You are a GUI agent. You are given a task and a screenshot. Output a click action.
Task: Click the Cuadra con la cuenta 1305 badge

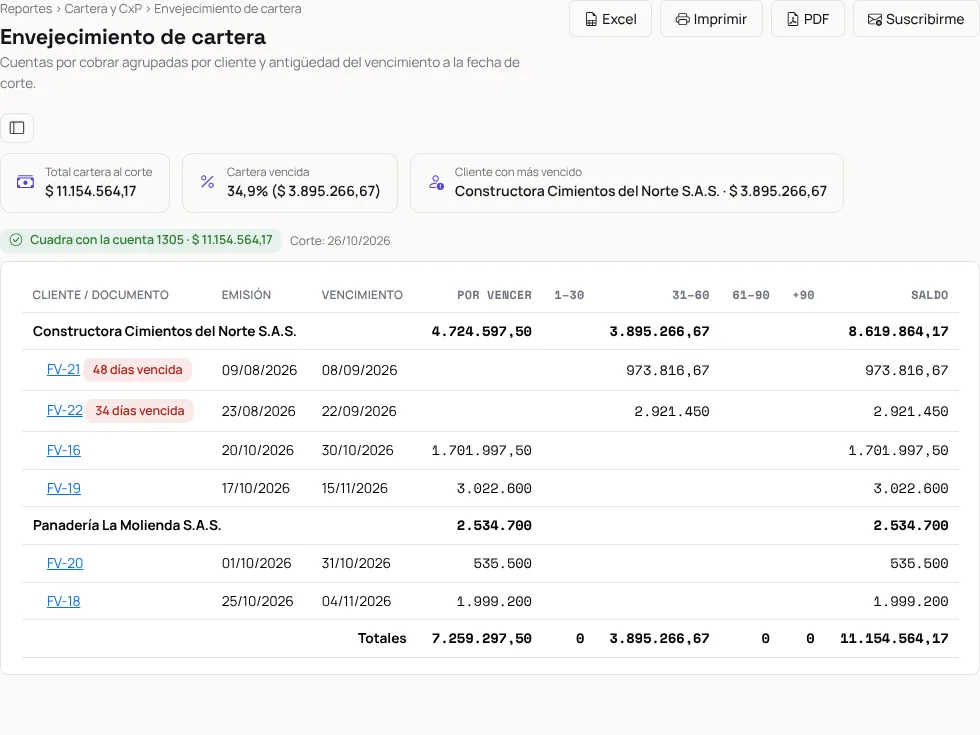(141, 240)
